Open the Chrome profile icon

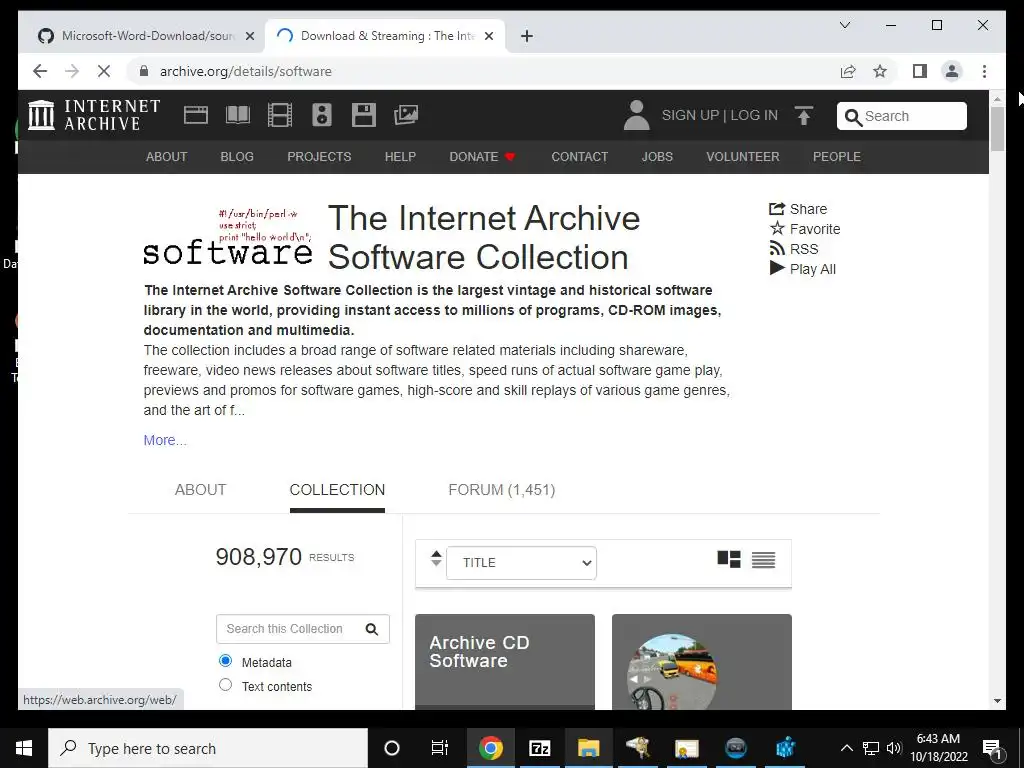[952, 71]
